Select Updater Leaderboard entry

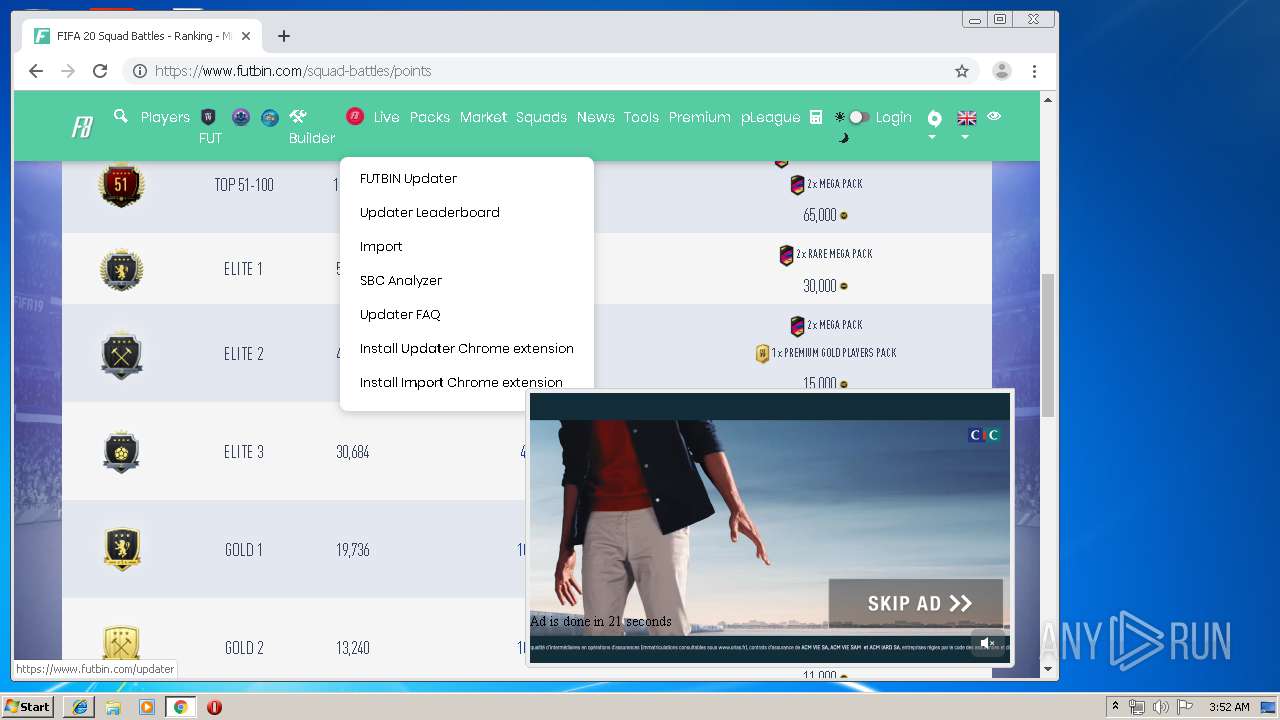click(x=429, y=212)
